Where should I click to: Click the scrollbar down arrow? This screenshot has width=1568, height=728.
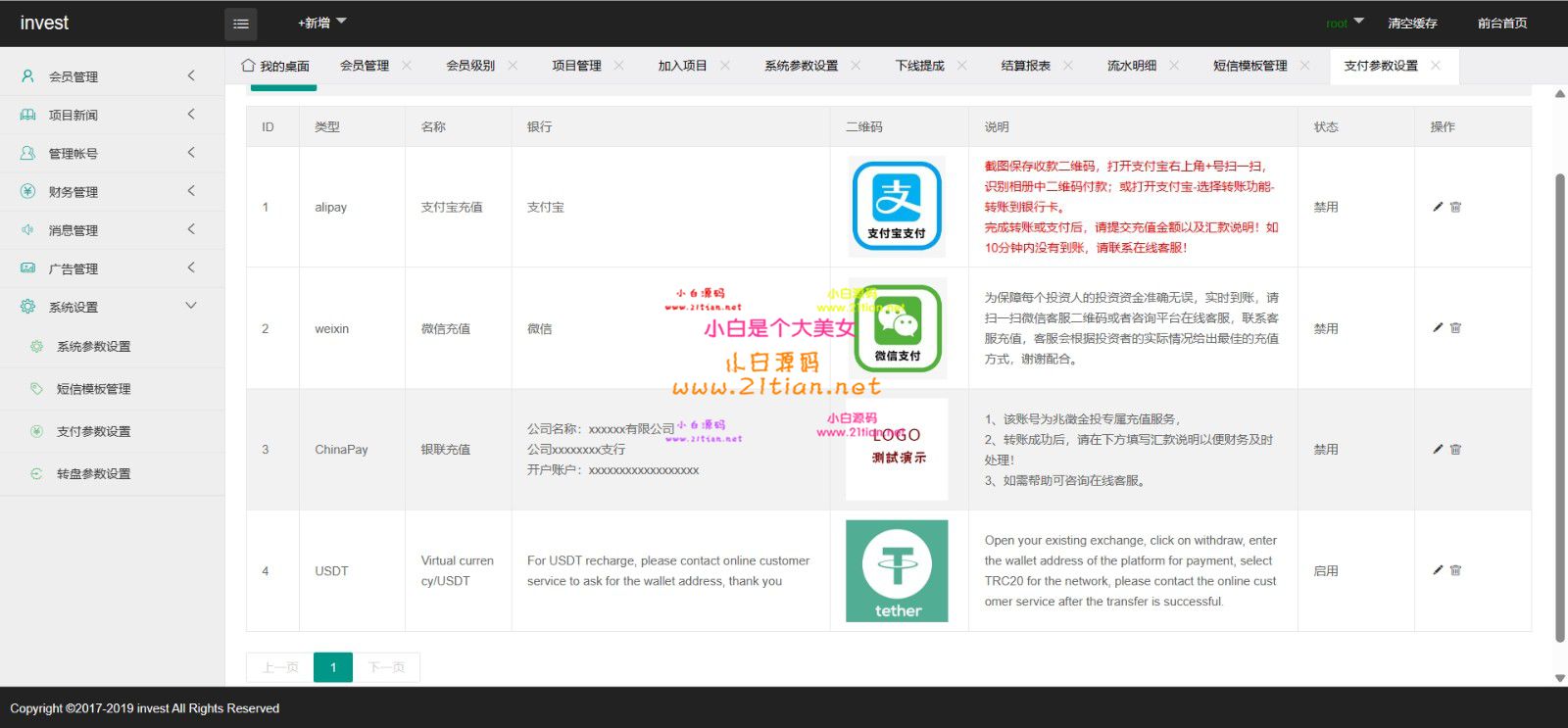[1560, 678]
